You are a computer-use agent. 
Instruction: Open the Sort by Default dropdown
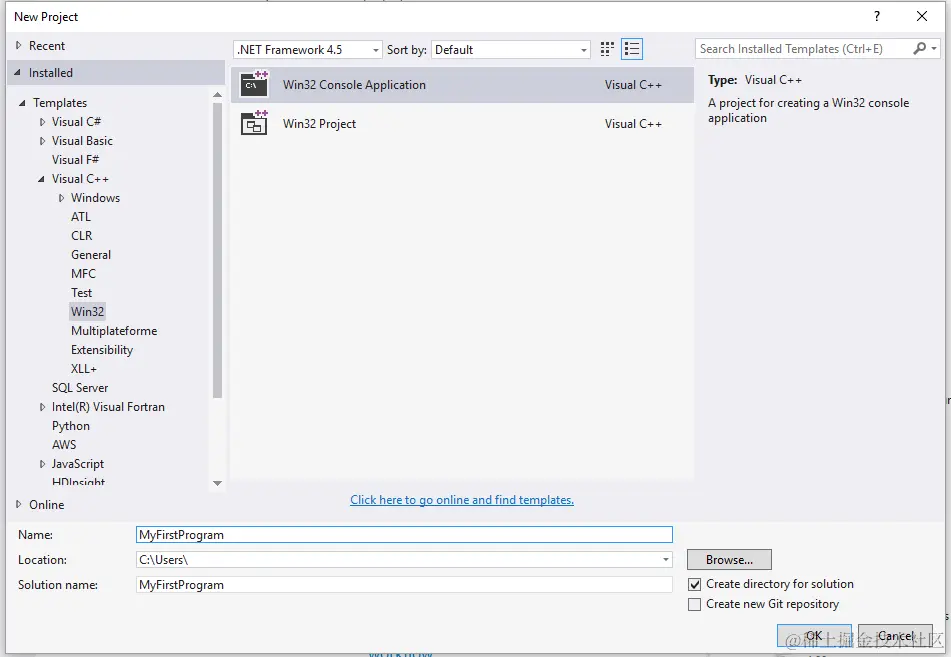[x=510, y=50]
